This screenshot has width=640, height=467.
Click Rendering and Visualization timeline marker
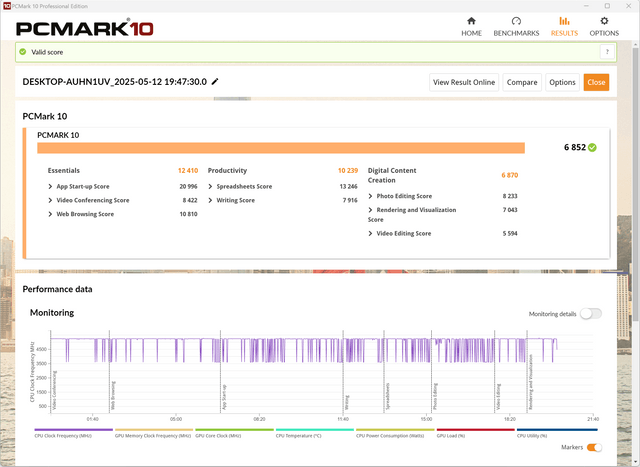tap(531, 382)
